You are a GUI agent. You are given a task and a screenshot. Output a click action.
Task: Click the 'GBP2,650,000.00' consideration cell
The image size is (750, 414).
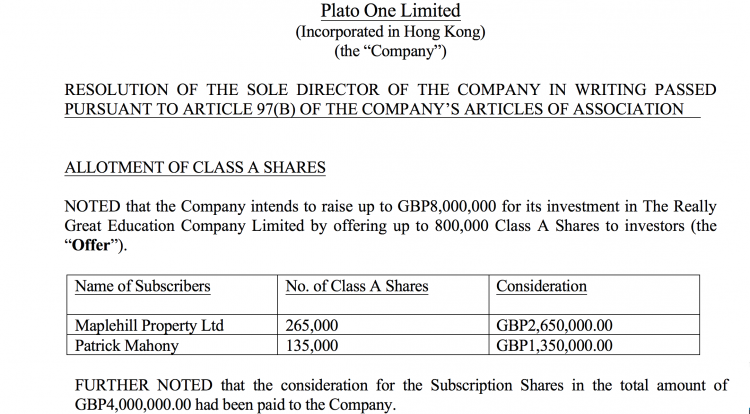pyautogui.click(x=554, y=326)
